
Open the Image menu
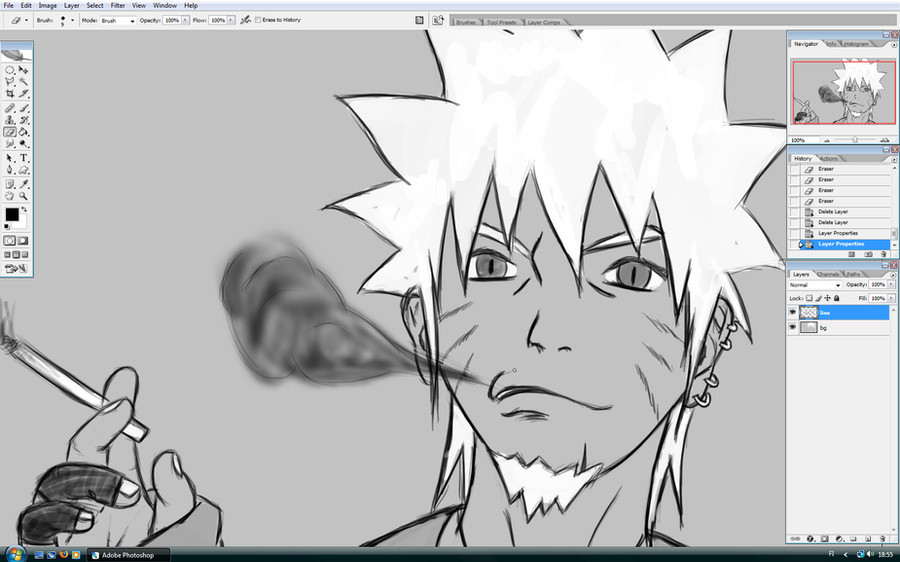[x=48, y=5]
